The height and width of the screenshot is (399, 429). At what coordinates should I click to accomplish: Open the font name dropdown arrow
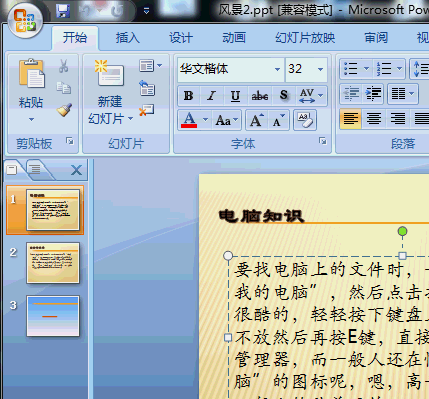pyautogui.click(x=277, y=69)
